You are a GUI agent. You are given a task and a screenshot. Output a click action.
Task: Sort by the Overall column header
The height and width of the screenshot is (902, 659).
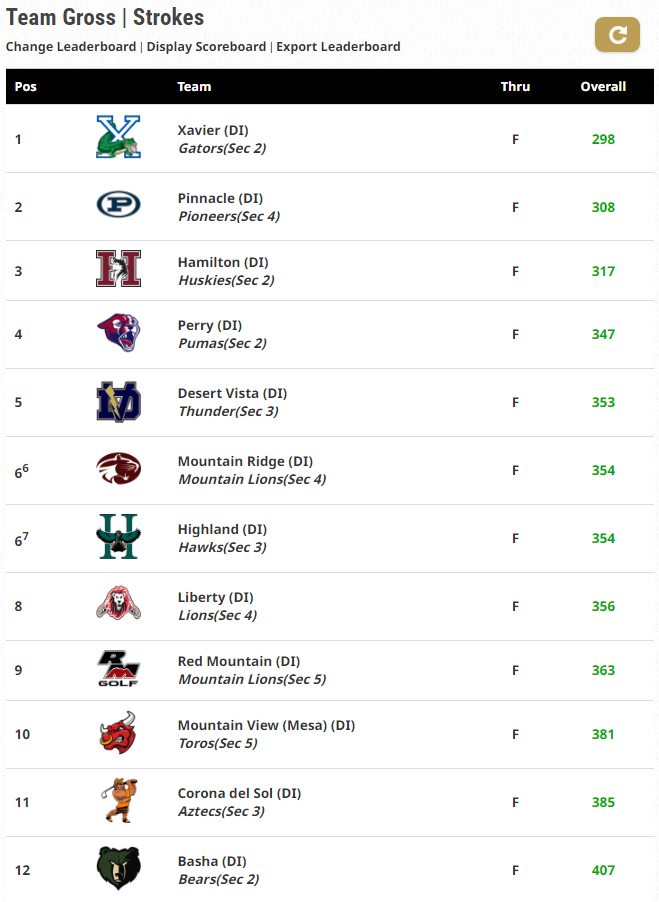click(603, 87)
